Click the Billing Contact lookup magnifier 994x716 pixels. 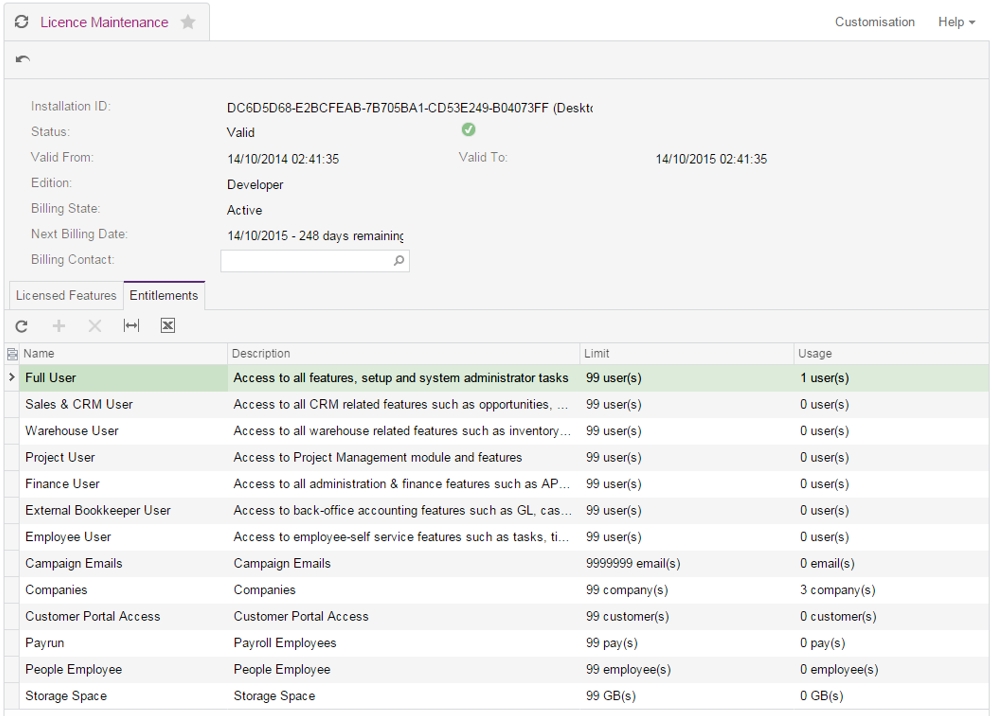coord(398,261)
